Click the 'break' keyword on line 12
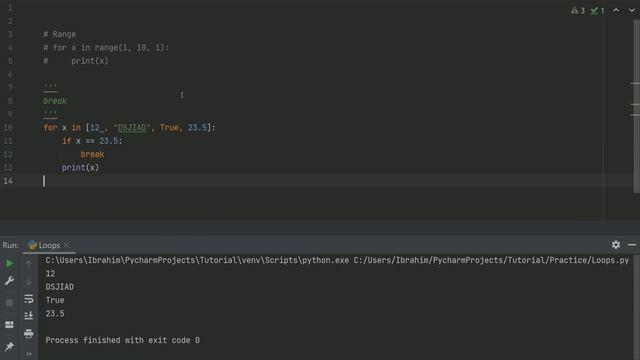640x360 pixels. tap(92, 154)
